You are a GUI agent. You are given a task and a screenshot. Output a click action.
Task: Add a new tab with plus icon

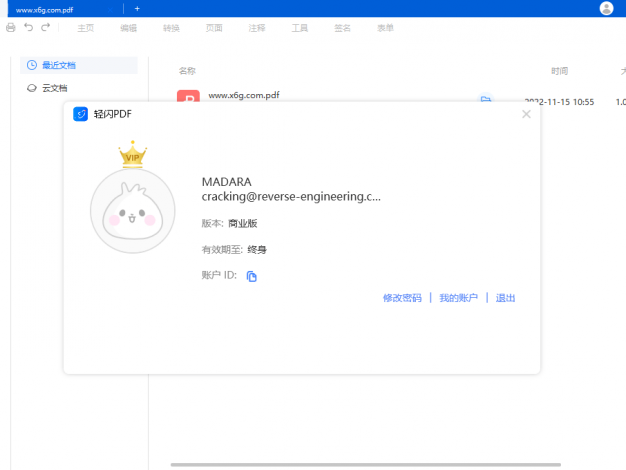(x=137, y=8)
